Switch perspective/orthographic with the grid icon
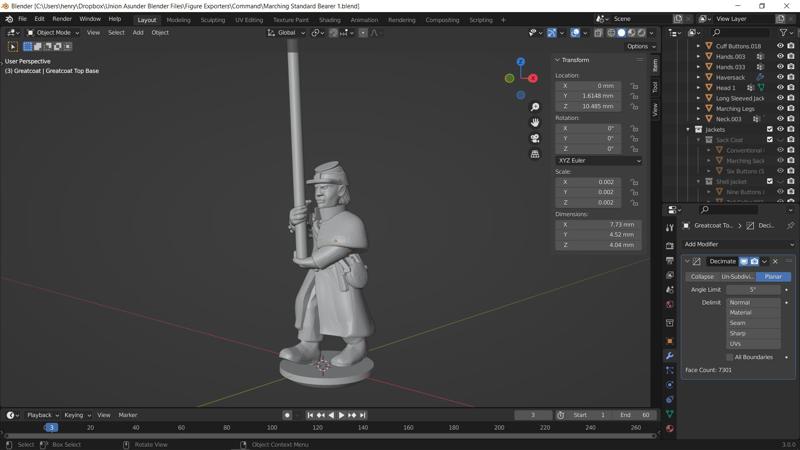Screen dimensions: 800x450 (535, 154)
